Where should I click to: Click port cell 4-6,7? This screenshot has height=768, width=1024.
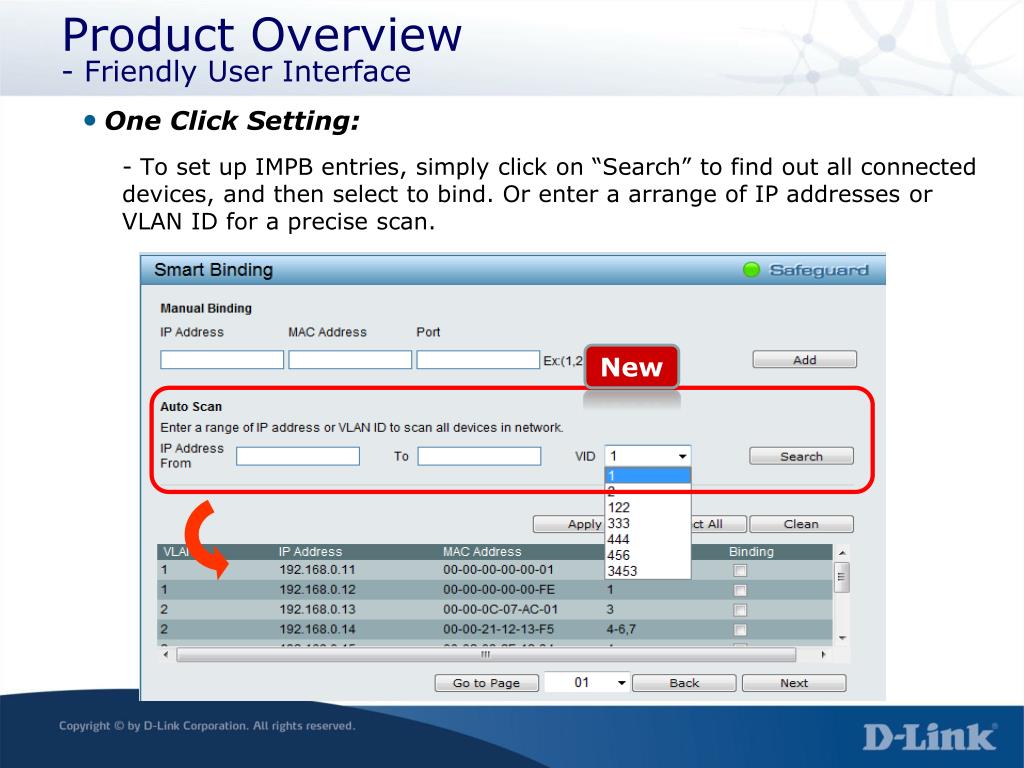tap(621, 630)
